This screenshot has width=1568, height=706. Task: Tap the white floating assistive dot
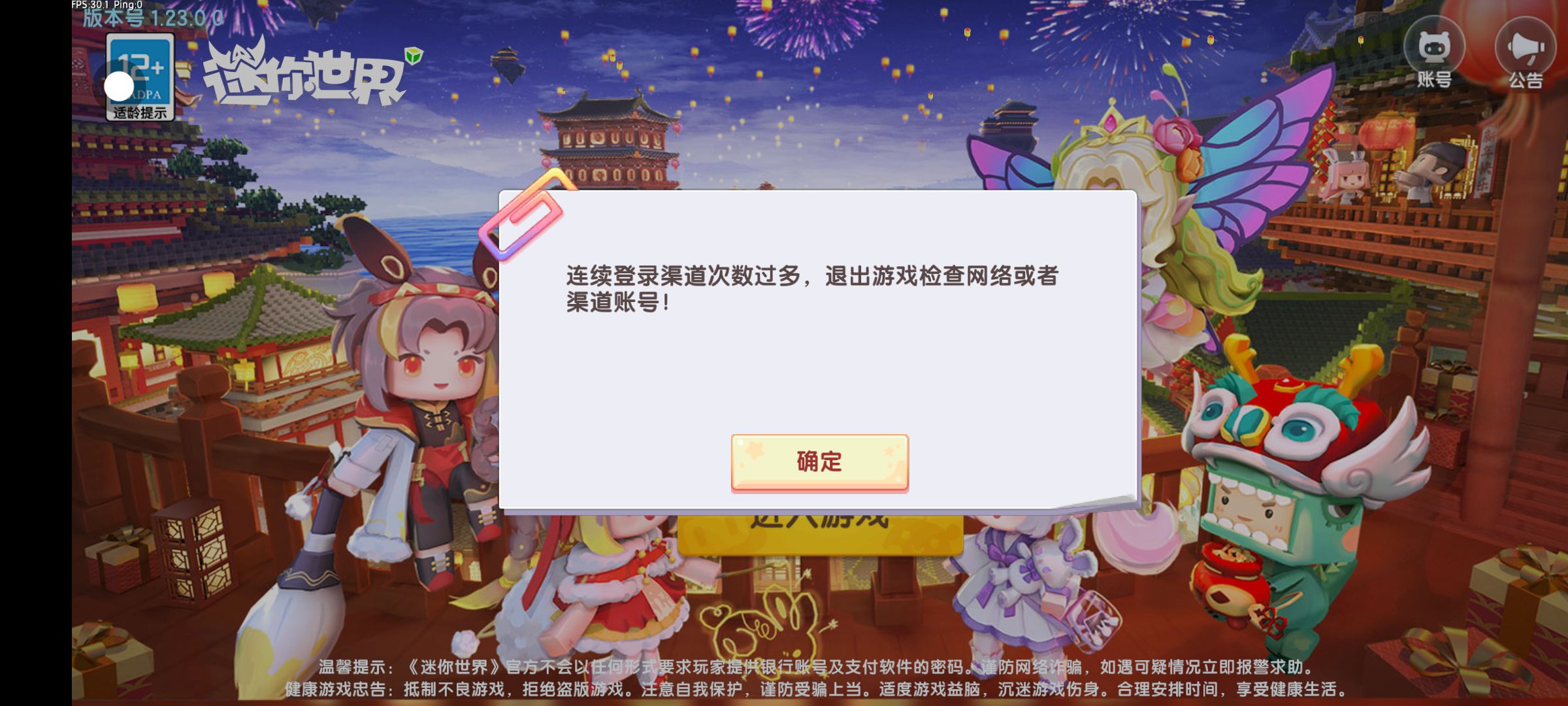pyautogui.click(x=119, y=86)
